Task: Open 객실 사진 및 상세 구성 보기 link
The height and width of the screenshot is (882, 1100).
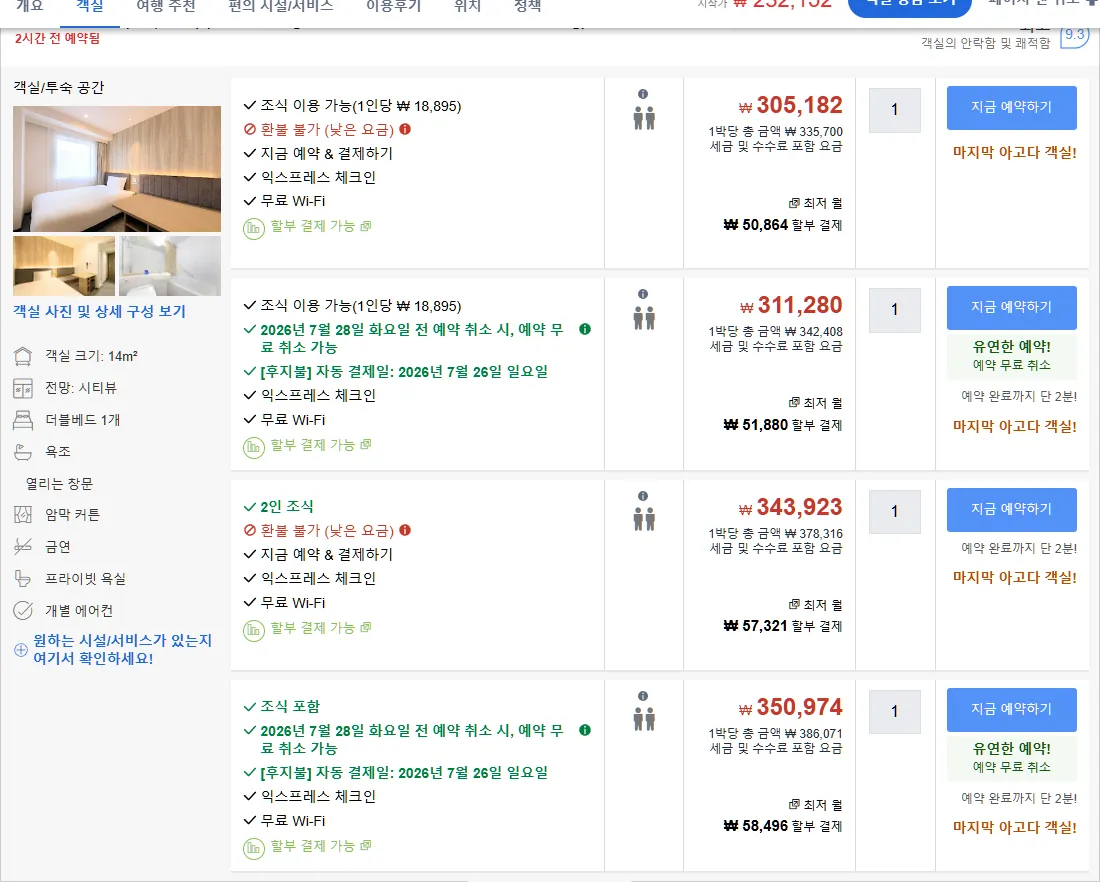Action: [x=100, y=312]
